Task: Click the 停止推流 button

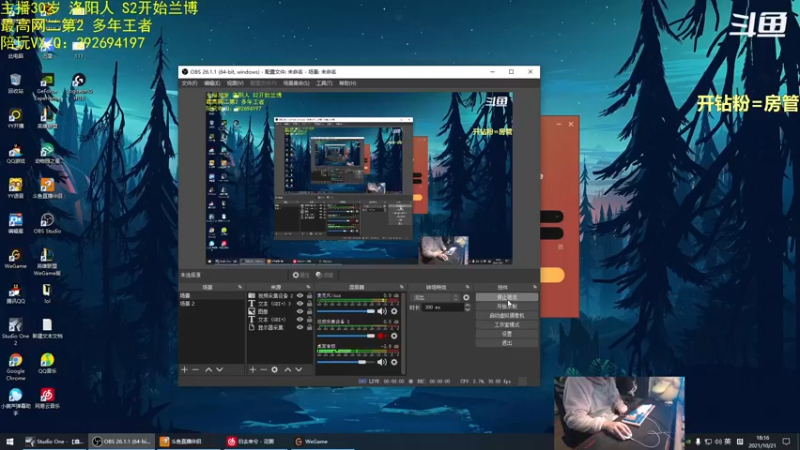Action: [507, 297]
